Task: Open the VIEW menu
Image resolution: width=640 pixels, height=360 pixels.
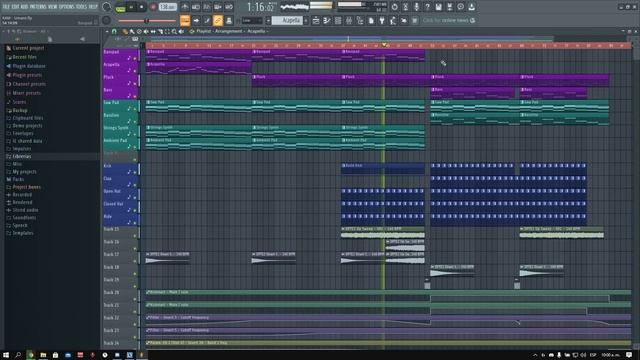Action: 53,7
